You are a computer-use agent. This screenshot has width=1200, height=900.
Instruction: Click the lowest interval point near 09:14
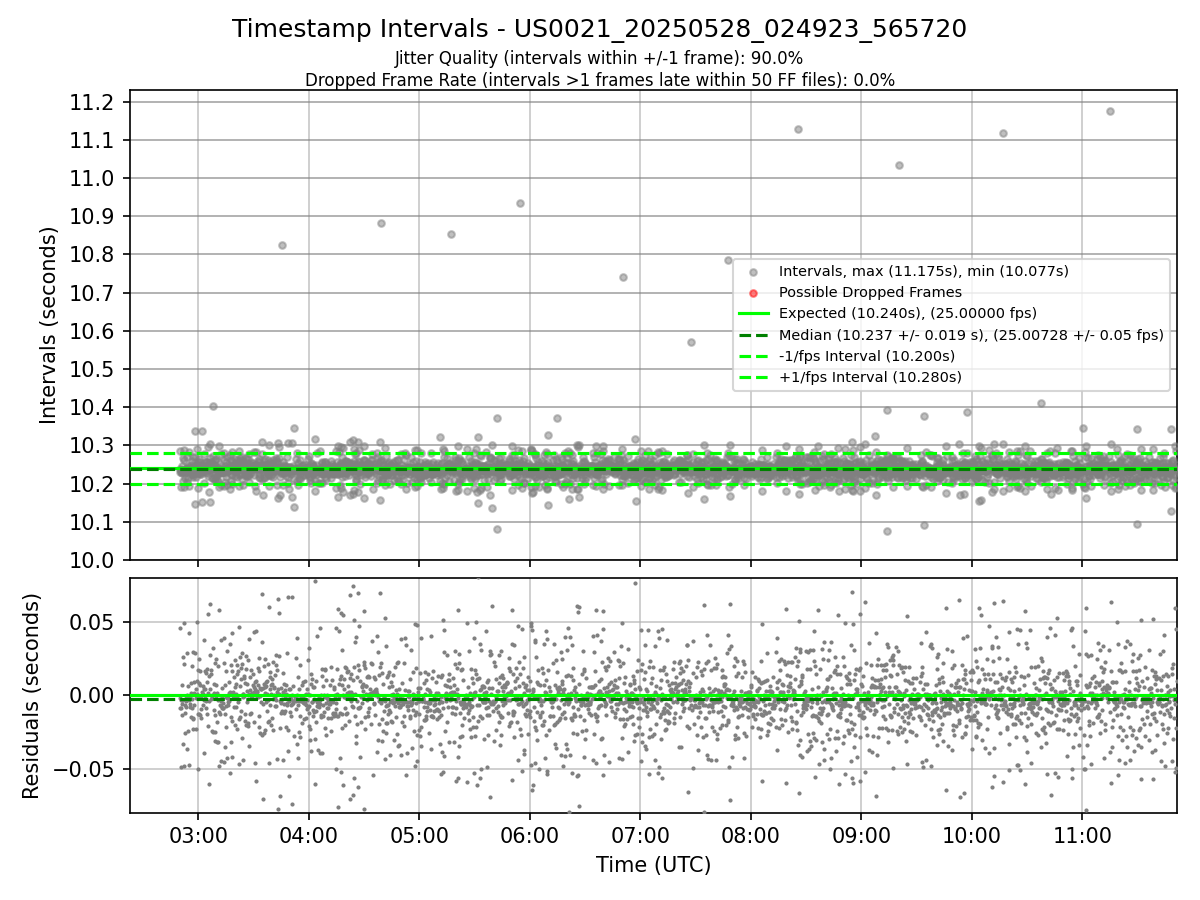[887, 531]
